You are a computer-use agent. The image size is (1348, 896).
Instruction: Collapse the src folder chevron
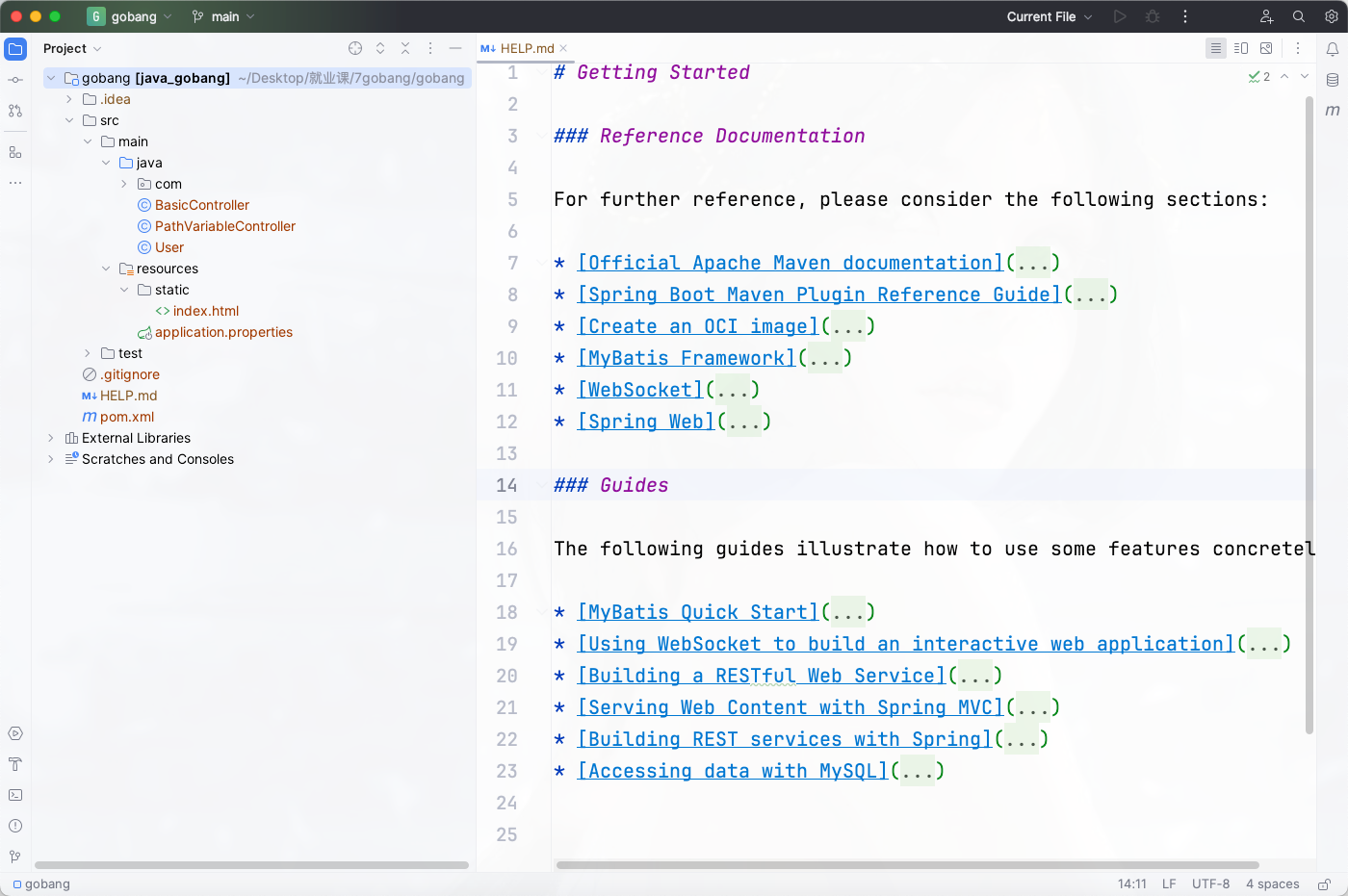tap(69, 120)
